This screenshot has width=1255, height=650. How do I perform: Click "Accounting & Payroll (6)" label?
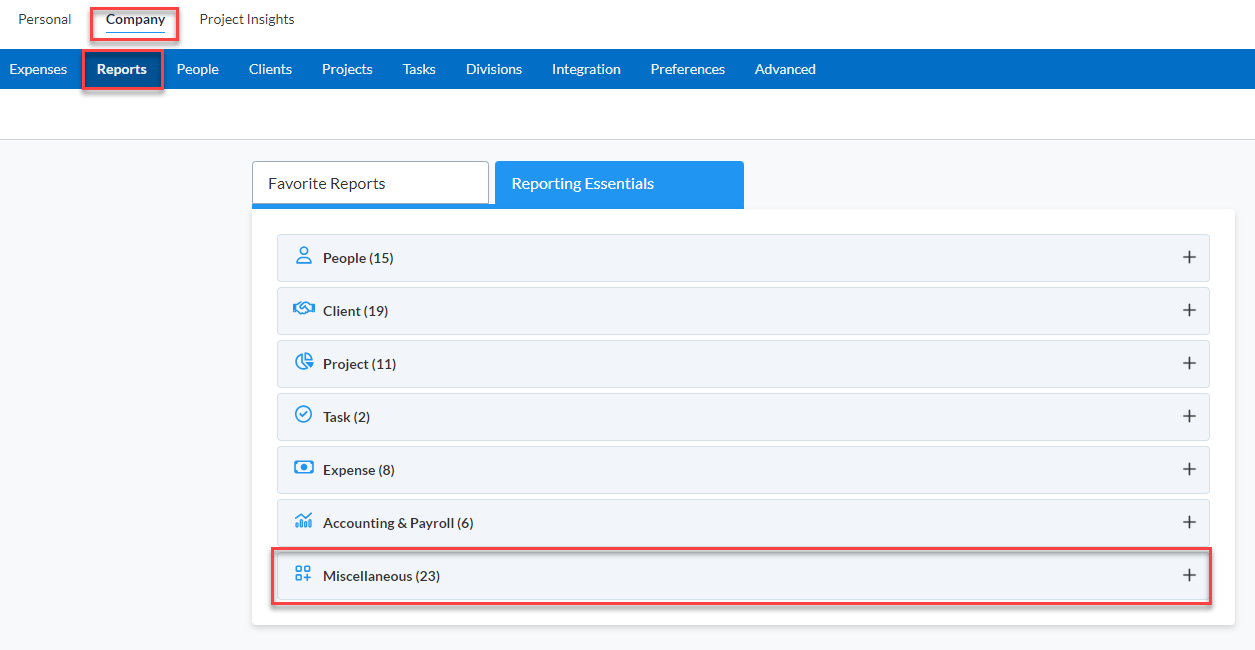click(x=398, y=523)
